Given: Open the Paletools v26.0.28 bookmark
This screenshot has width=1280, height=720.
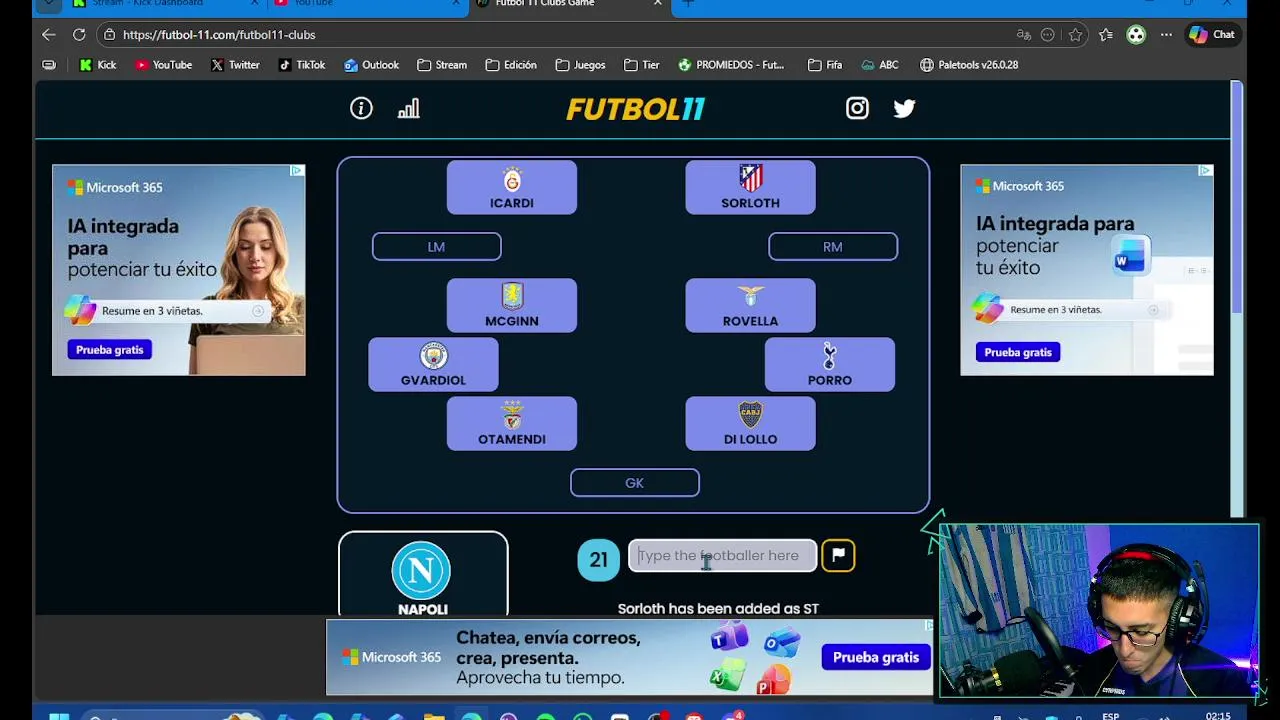Looking at the screenshot, I should point(969,65).
